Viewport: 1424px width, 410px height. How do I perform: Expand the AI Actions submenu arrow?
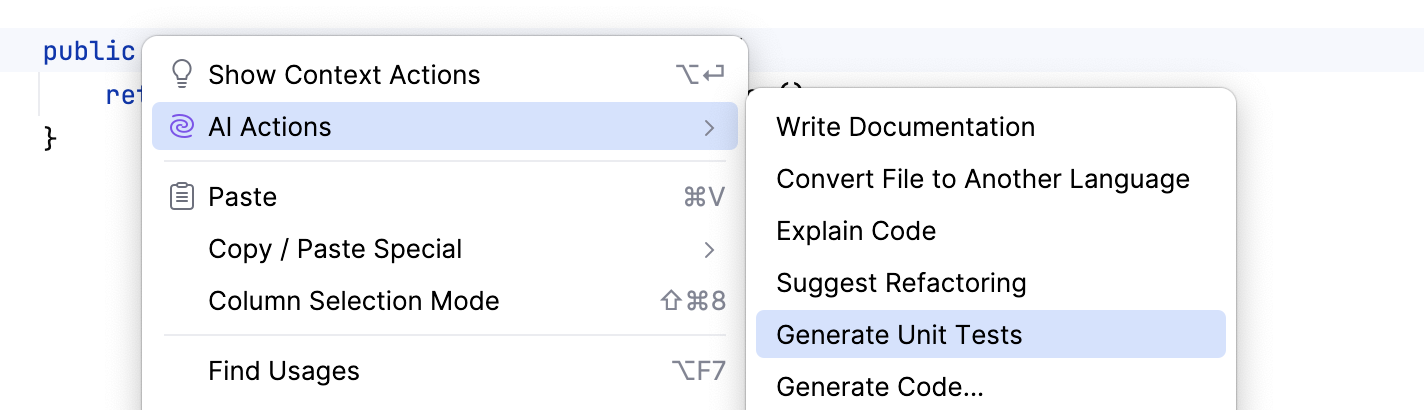pos(709,127)
